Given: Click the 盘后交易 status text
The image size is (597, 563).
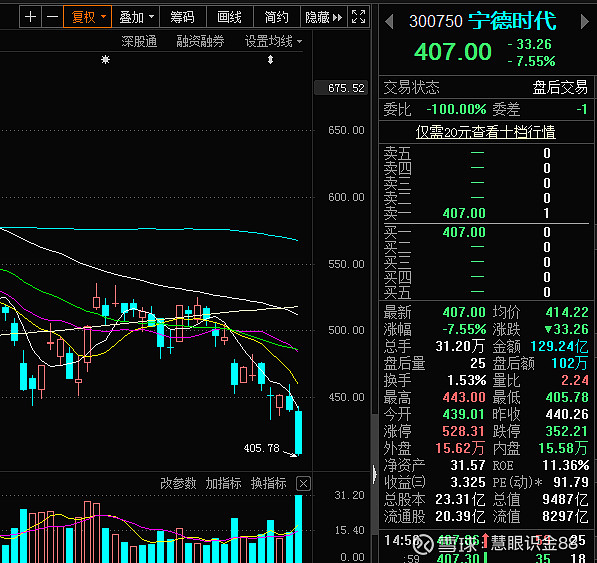Looking at the screenshot, I should pyautogui.click(x=560, y=88).
